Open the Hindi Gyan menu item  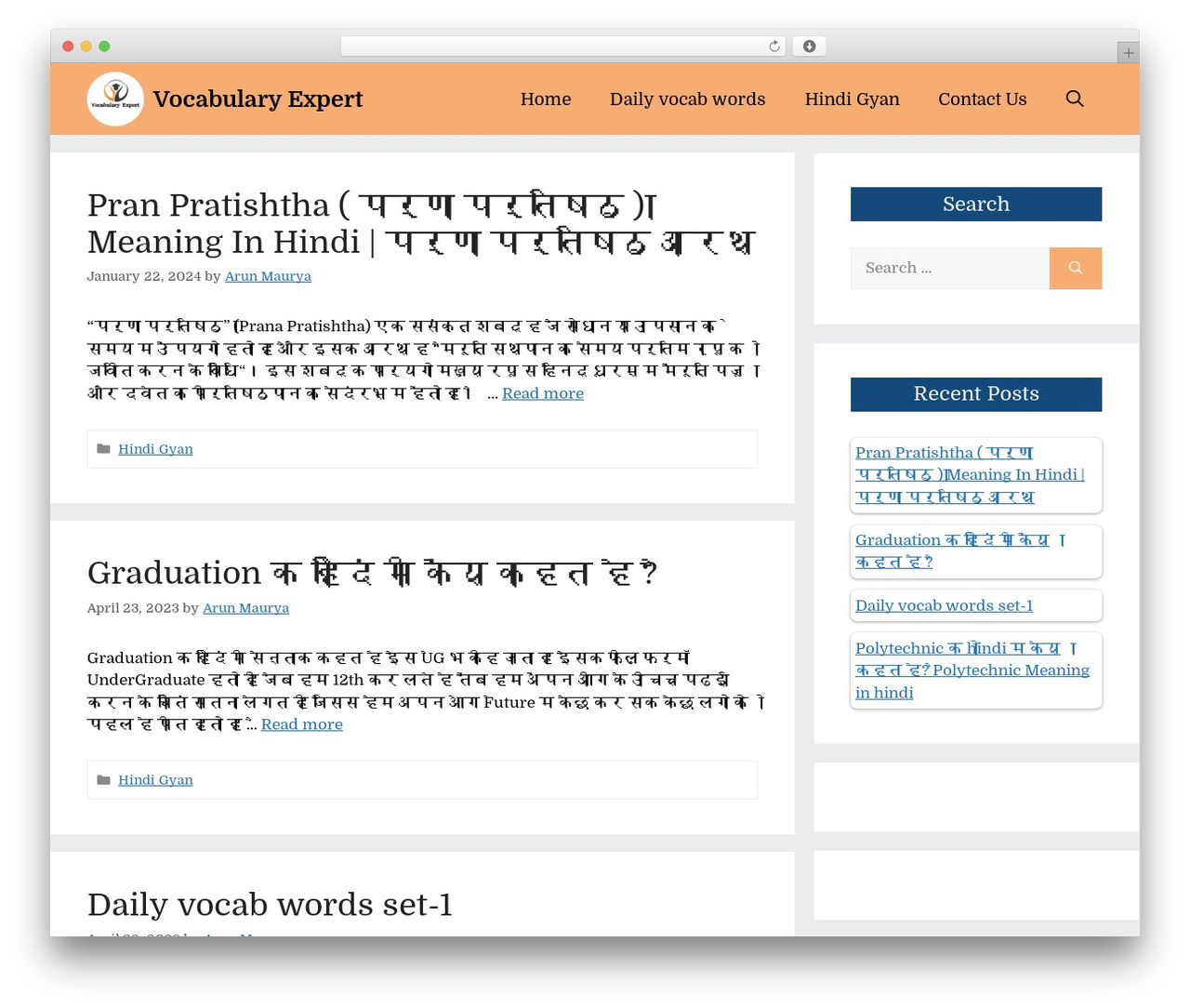pyautogui.click(x=852, y=99)
